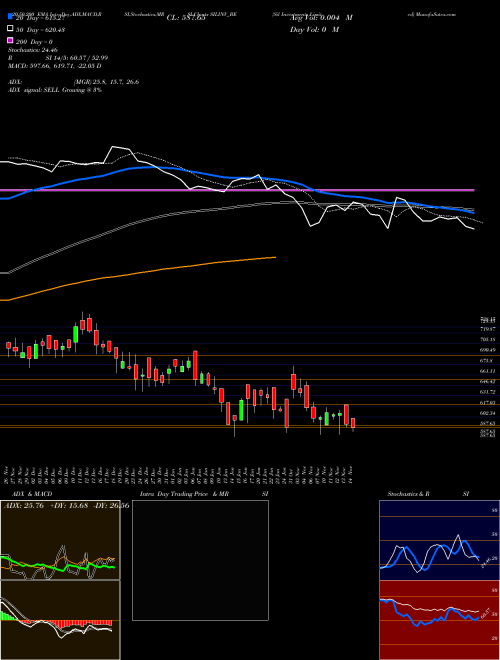Click the 602.34 price axis label

[489, 413]
